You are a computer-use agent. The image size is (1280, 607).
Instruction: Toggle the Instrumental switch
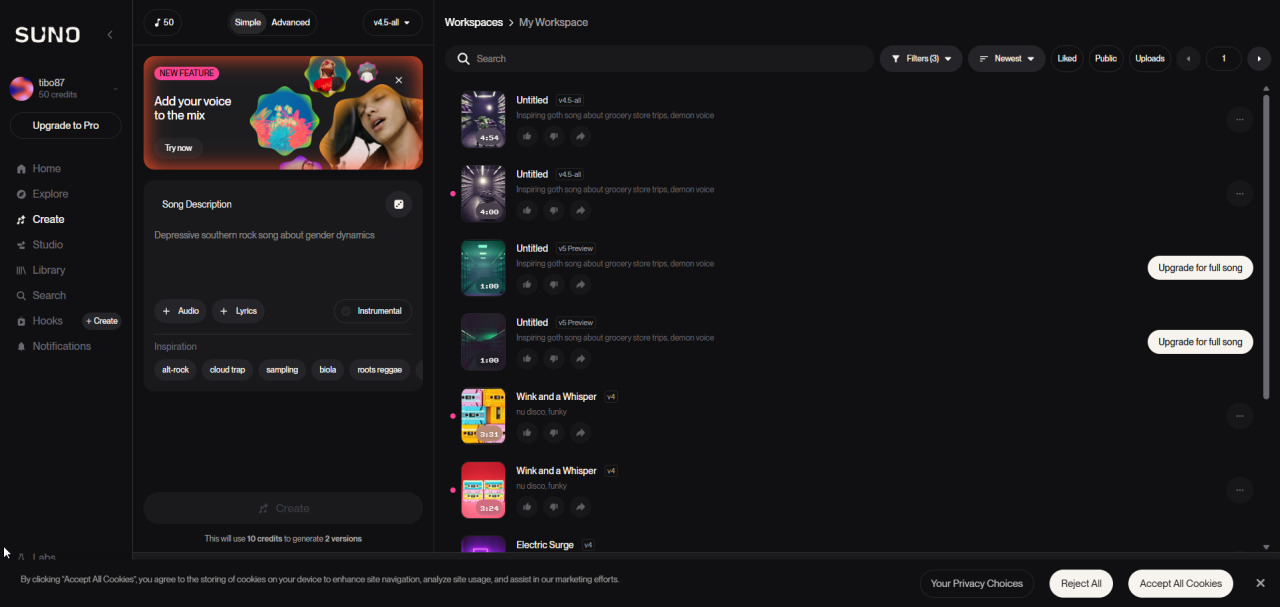[x=372, y=311]
